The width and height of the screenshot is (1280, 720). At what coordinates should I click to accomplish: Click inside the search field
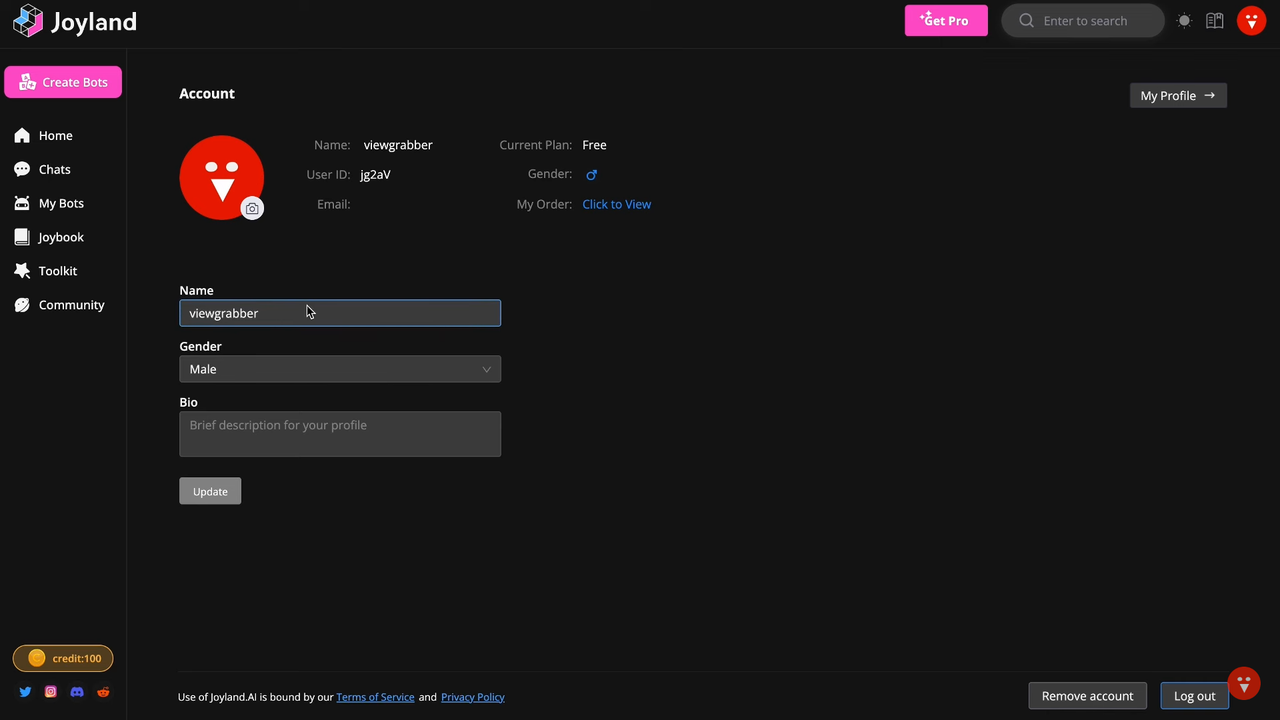click(1085, 20)
